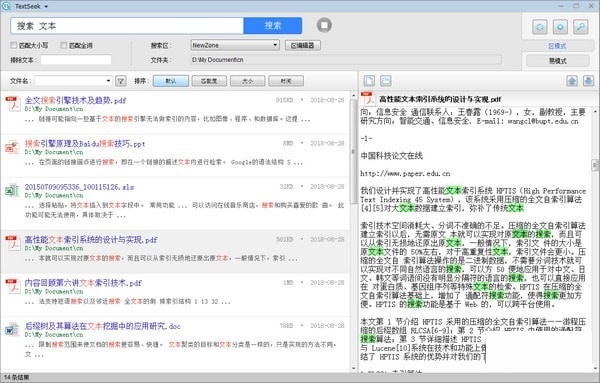
Task: Sort results by 大小 size
Action: point(248,81)
